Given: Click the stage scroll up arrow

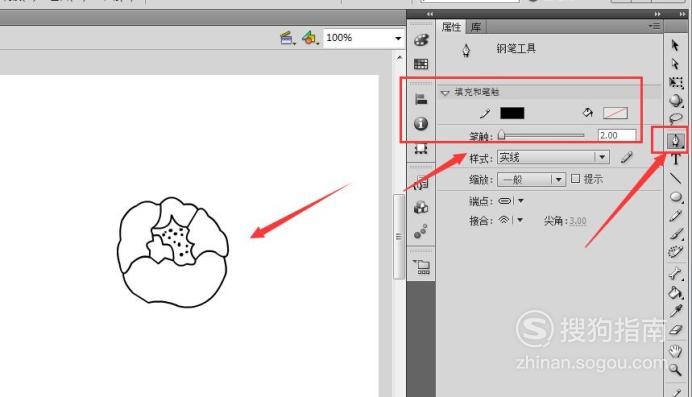Looking at the screenshot, I should click(x=399, y=57).
